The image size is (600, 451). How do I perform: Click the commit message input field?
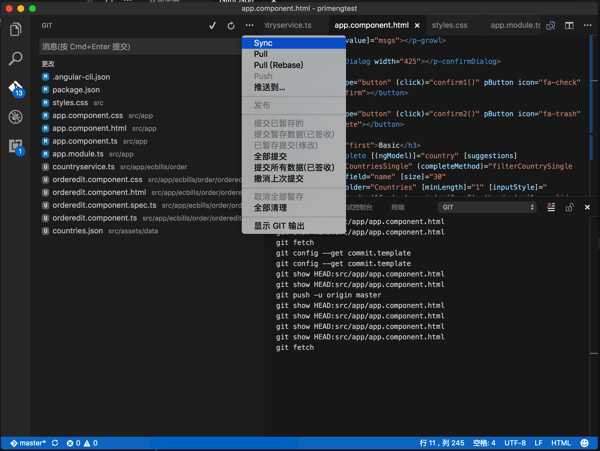(x=141, y=47)
